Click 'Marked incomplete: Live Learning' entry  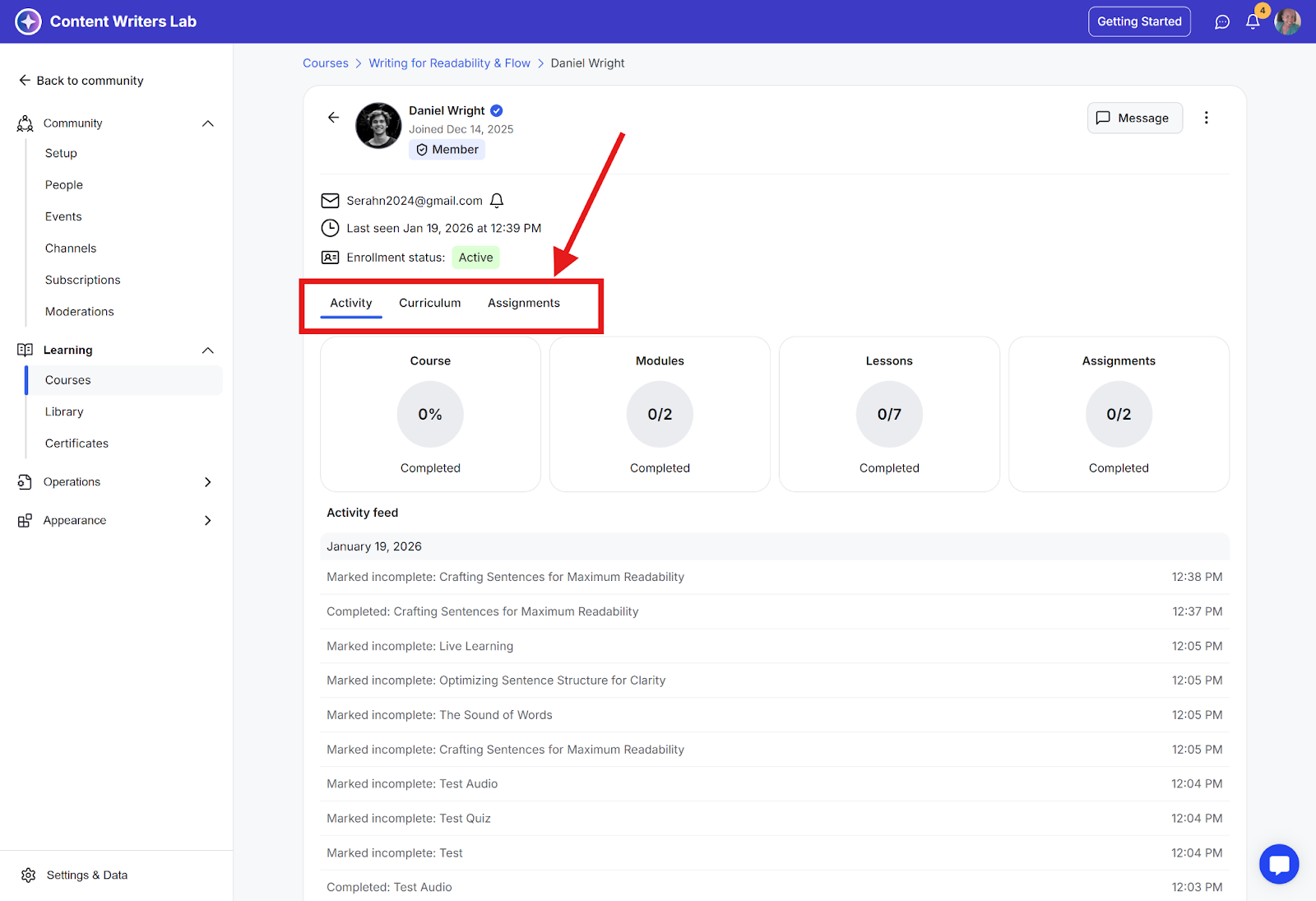point(775,646)
